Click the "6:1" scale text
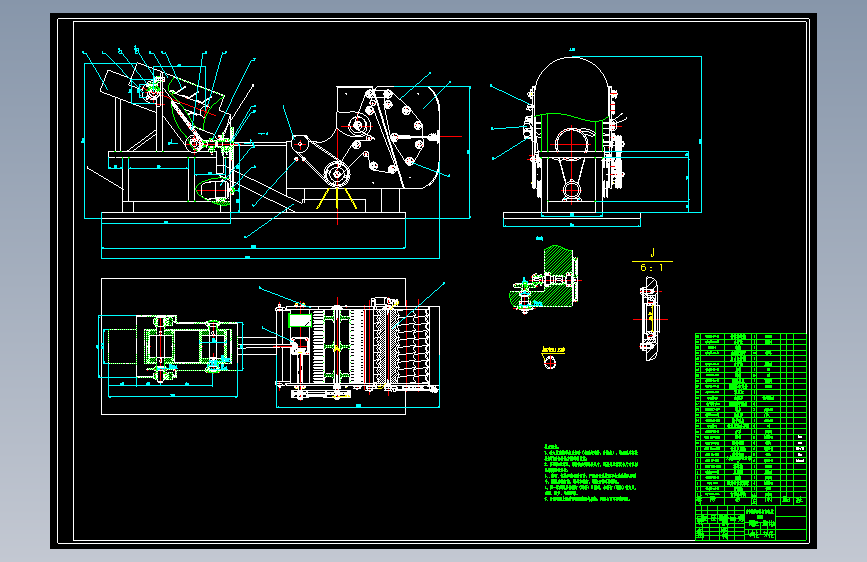Screen dimensions: 867x562 click(652, 268)
